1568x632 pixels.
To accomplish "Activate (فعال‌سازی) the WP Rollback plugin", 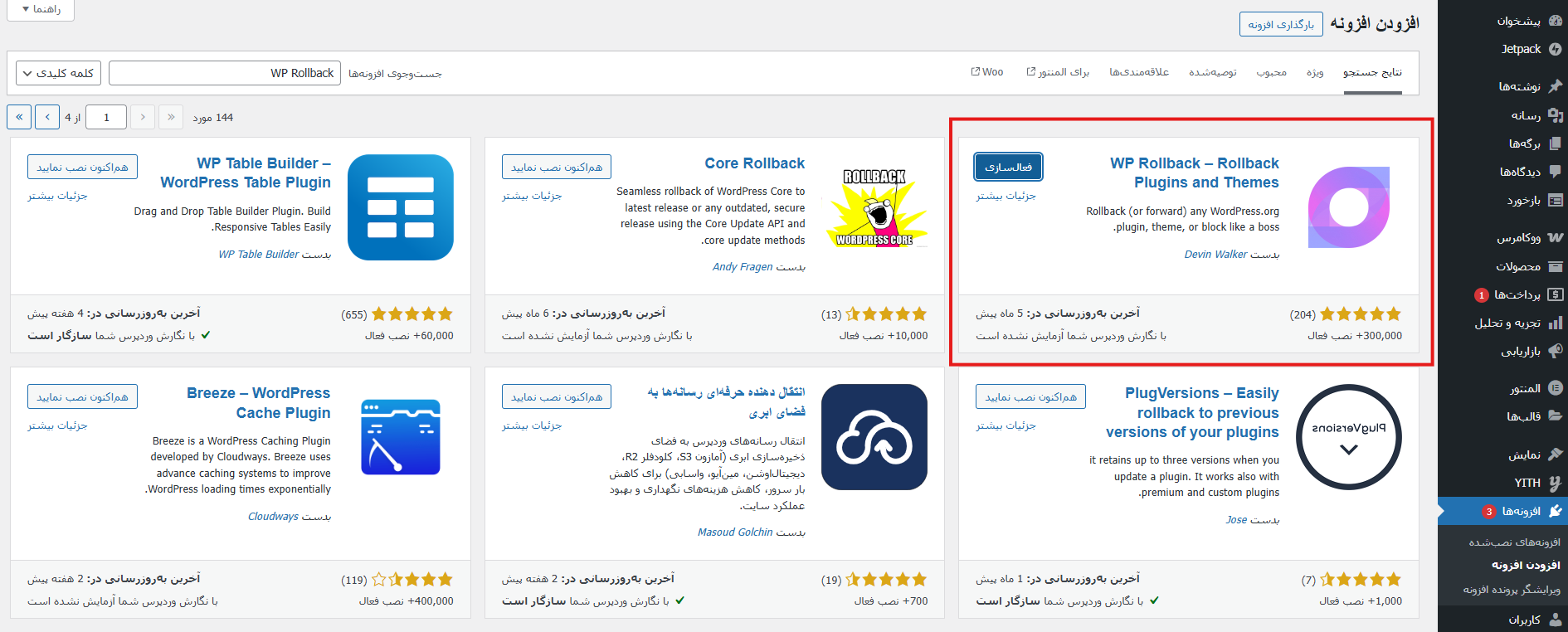I will (x=1008, y=167).
